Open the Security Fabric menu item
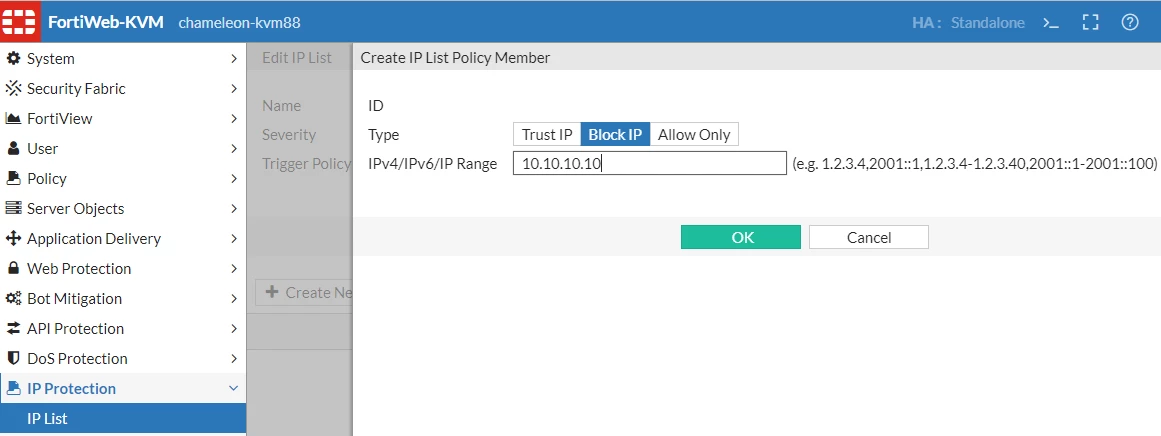 click(123, 89)
